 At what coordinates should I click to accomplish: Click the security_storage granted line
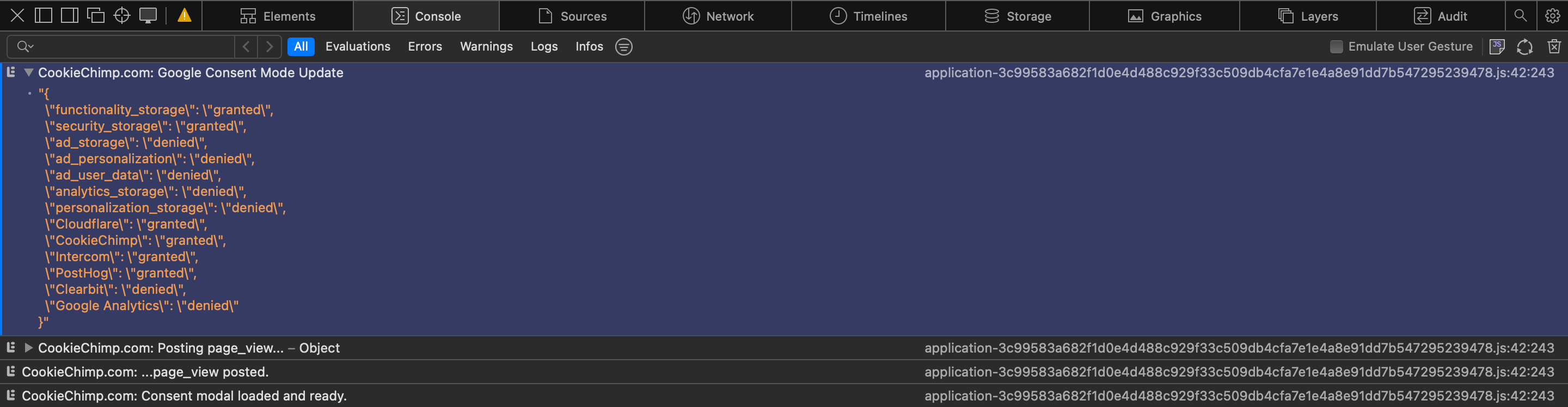145,126
